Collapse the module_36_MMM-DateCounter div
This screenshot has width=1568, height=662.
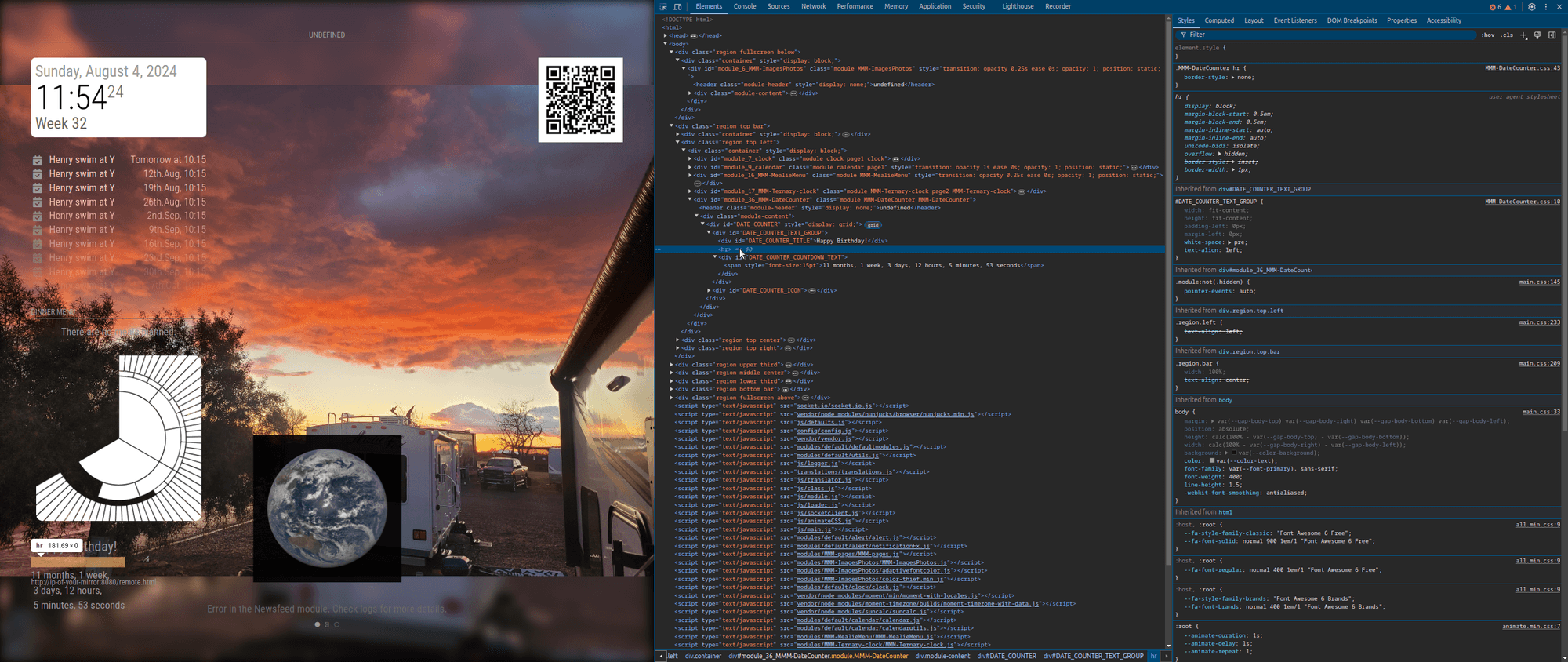[690, 200]
